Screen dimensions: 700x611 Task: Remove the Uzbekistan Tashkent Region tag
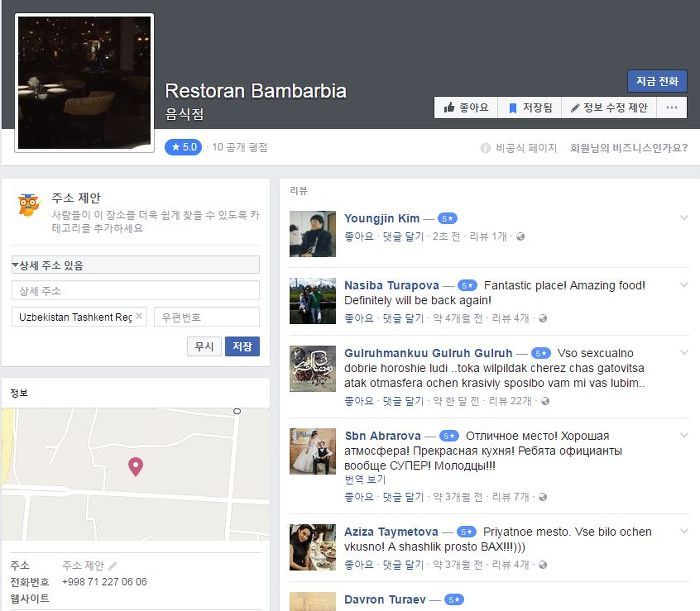tap(139, 316)
